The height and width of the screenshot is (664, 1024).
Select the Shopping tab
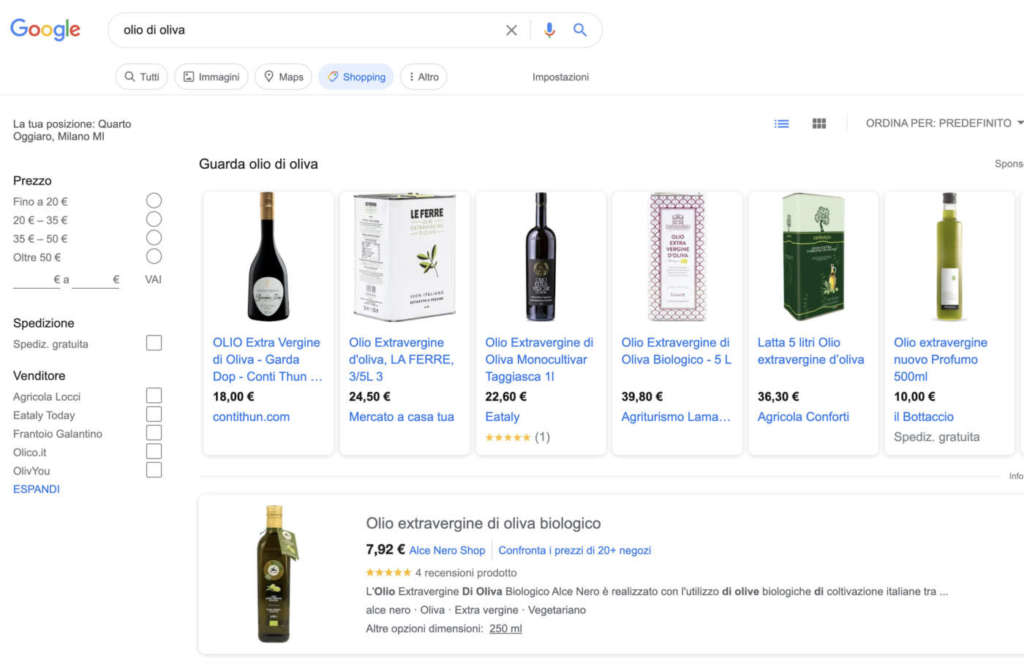[356, 76]
